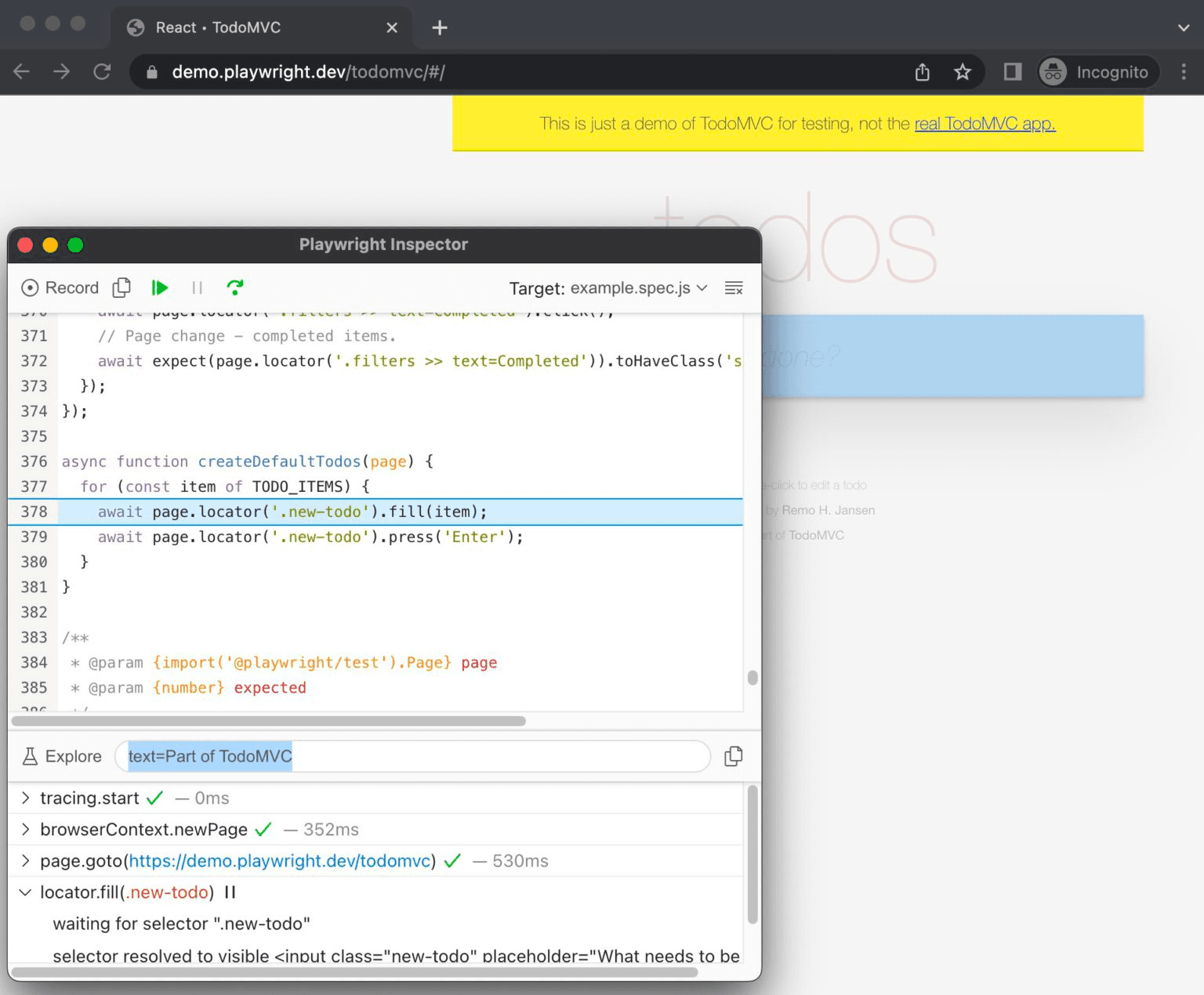Step over to the next action
Screen dimensions: 1204x995
coord(234,288)
